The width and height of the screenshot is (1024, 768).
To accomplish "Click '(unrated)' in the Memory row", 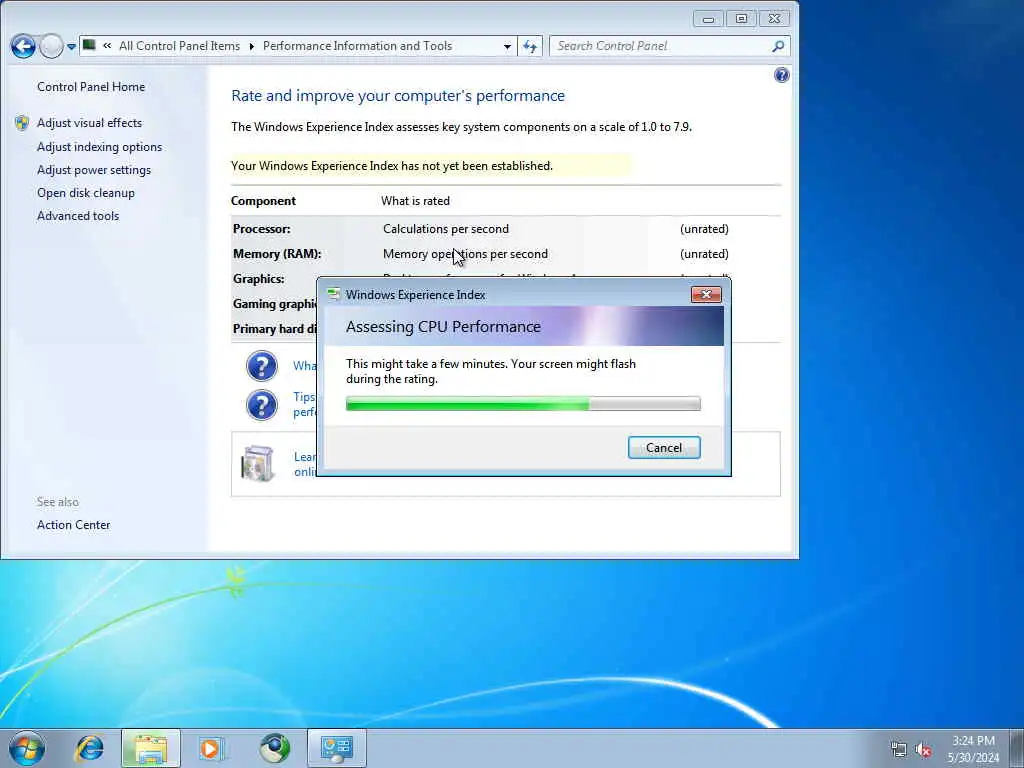I will pyautogui.click(x=704, y=254).
